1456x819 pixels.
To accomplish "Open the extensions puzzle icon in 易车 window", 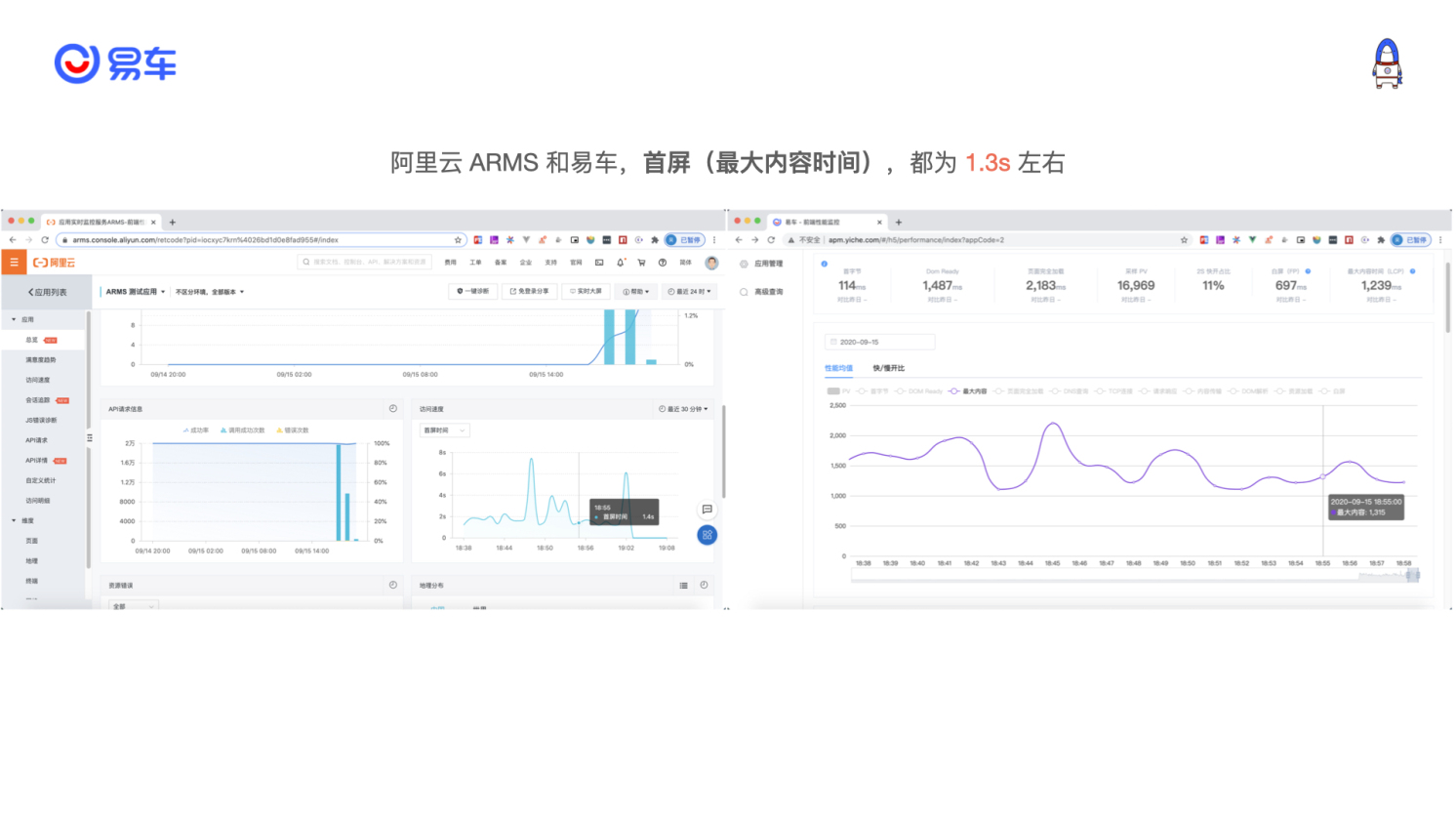I will 1381,240.
